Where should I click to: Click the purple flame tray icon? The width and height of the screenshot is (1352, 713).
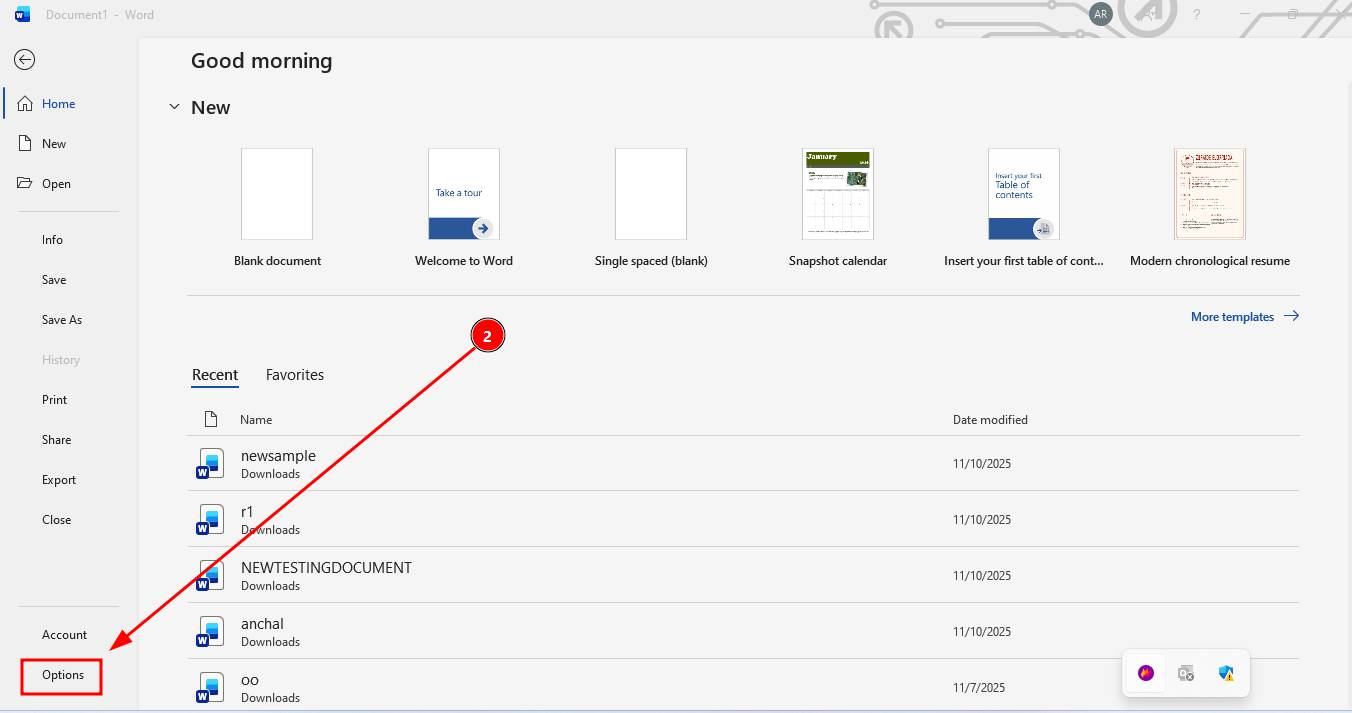point(1146,673)
